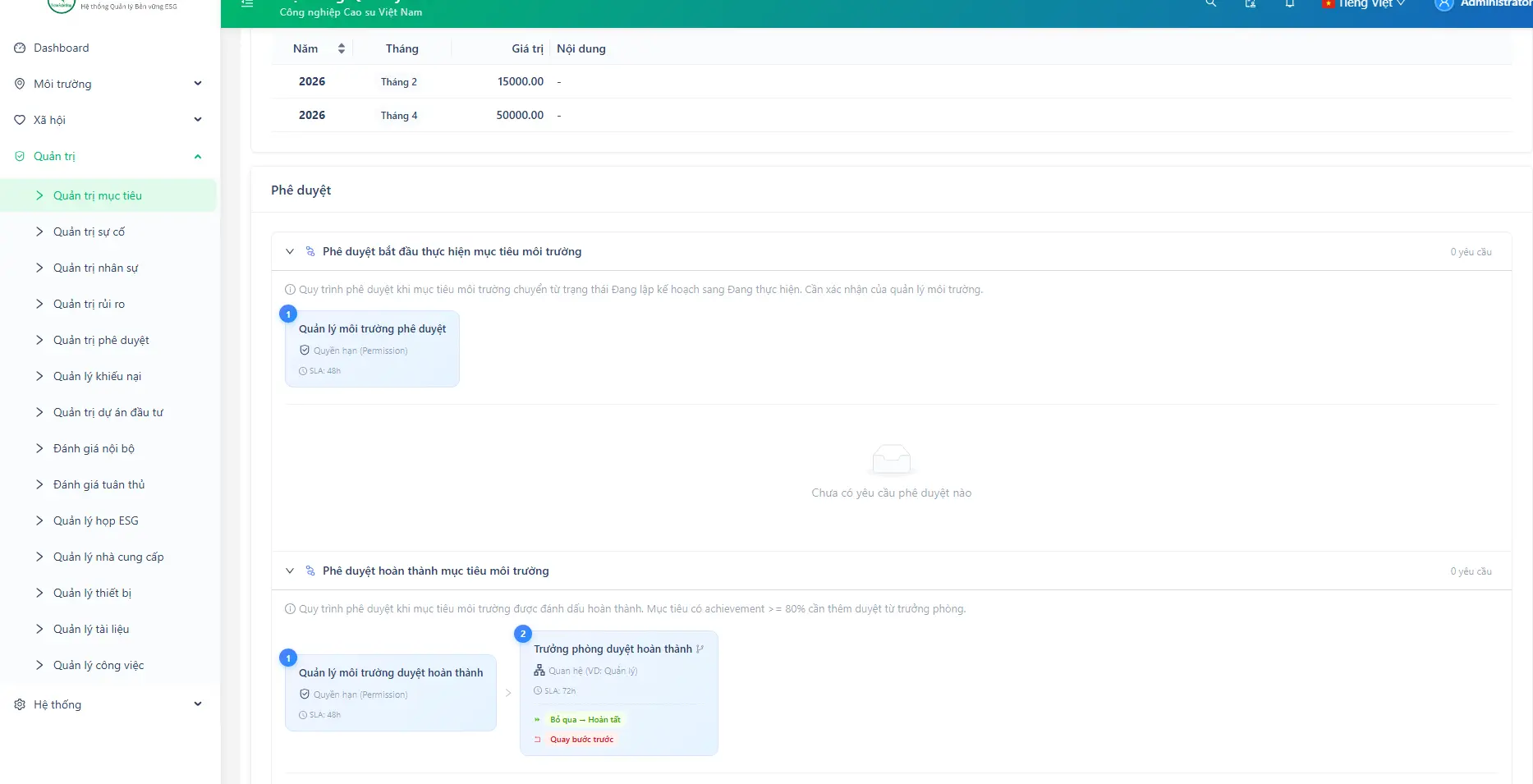Click the Hệ thống gear icon
This screenshot has height=784, width=1533.
point(20,704)
